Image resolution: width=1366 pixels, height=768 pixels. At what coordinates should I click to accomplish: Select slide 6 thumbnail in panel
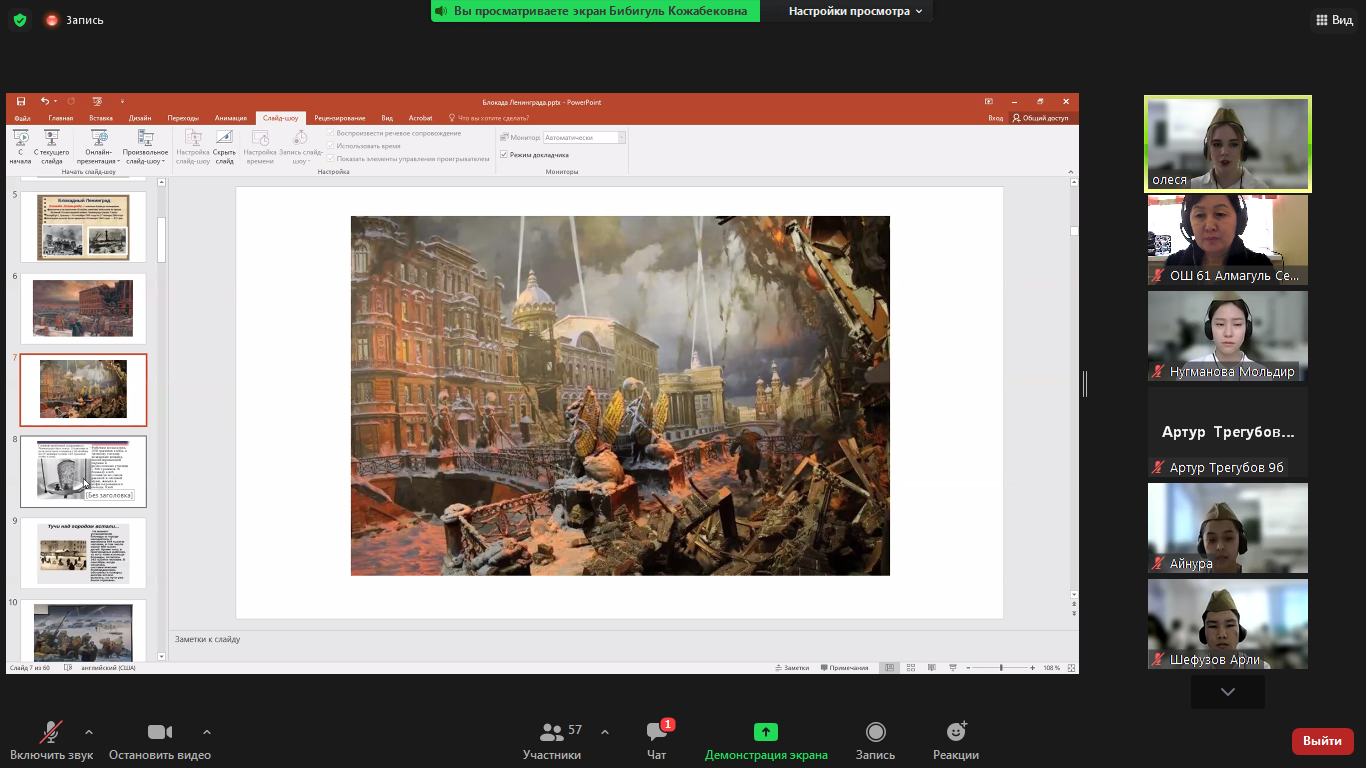(x=83, y=308)
